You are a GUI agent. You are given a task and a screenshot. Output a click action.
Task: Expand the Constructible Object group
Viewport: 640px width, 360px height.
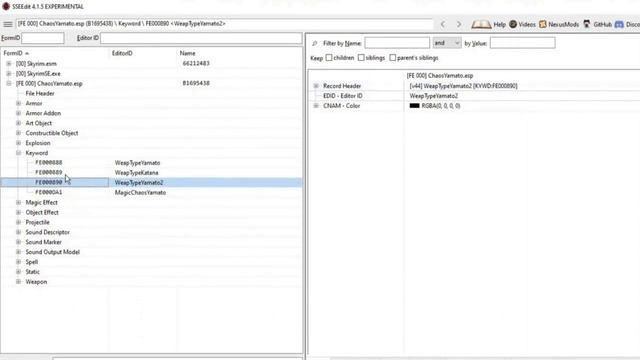pyautogui.click(x=18, y=133)
